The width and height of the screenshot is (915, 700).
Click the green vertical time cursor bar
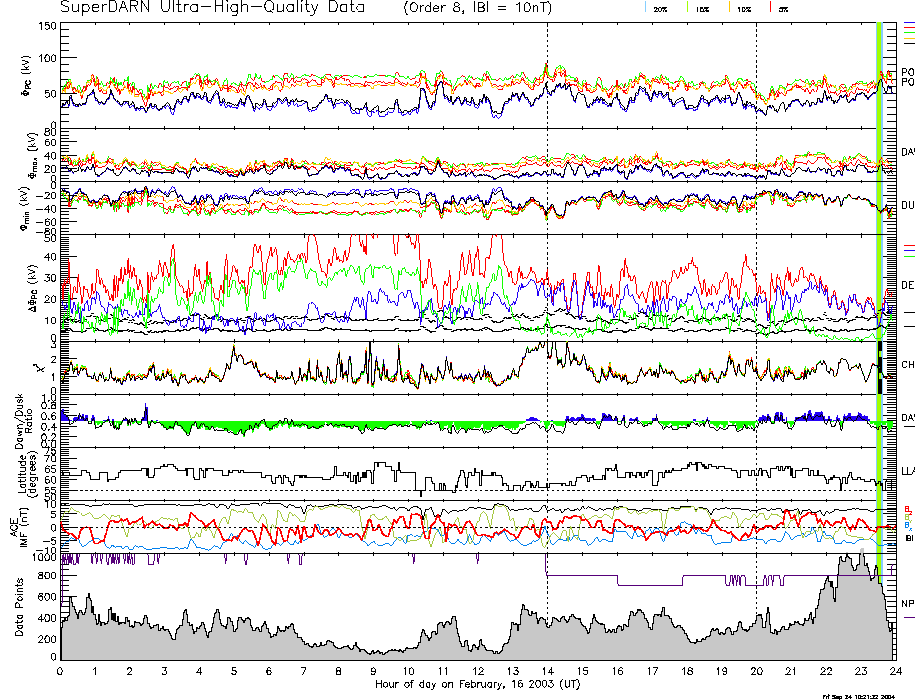pos(879,300)
